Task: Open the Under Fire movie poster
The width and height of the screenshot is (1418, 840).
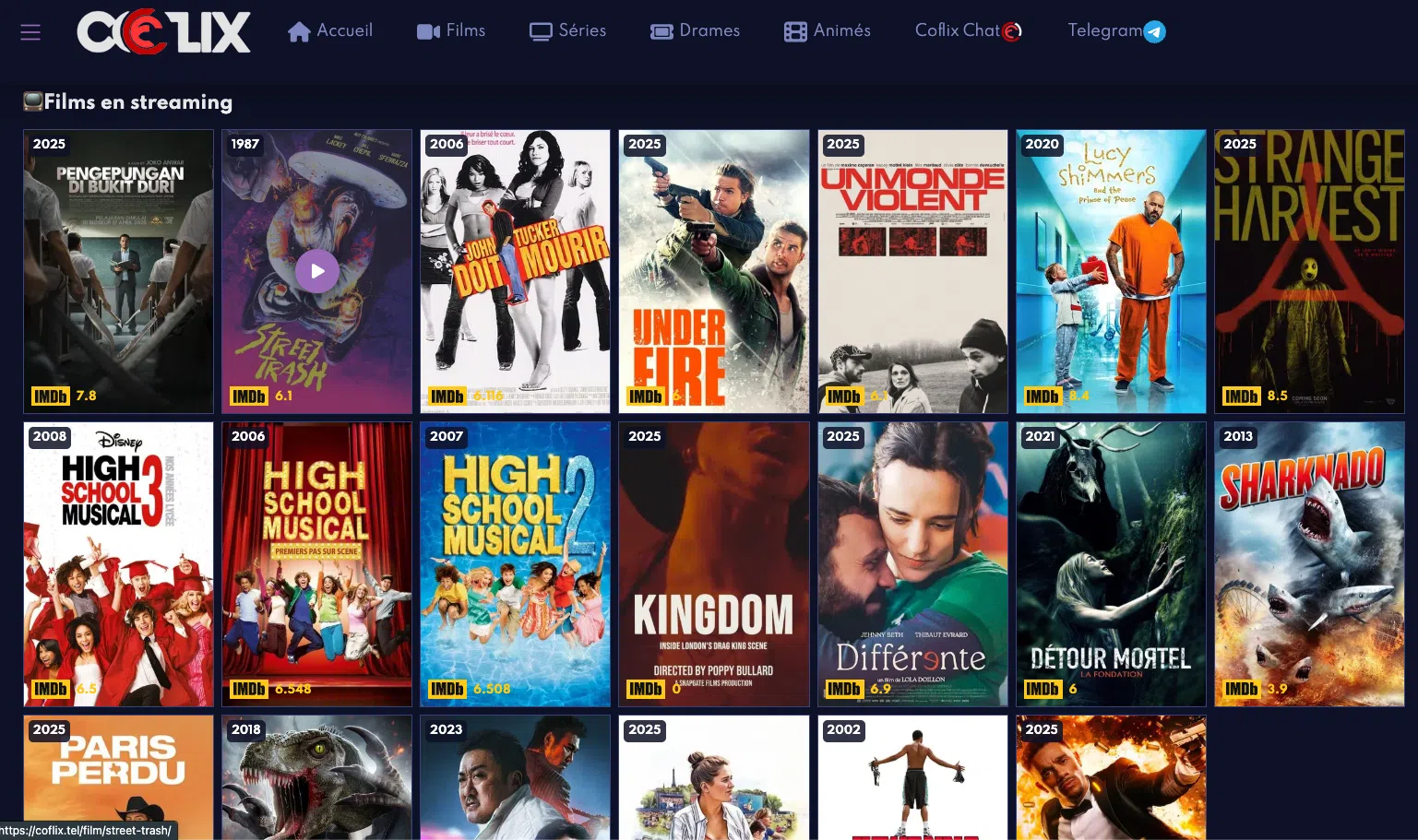Action: pos(714,271)
